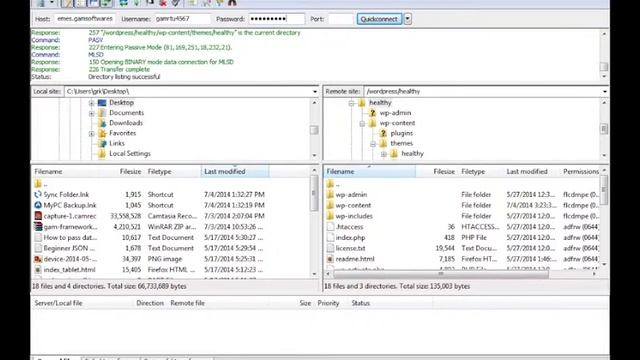
Task: Open the Remote site path dropdown
Action: (x=604, y=91)
